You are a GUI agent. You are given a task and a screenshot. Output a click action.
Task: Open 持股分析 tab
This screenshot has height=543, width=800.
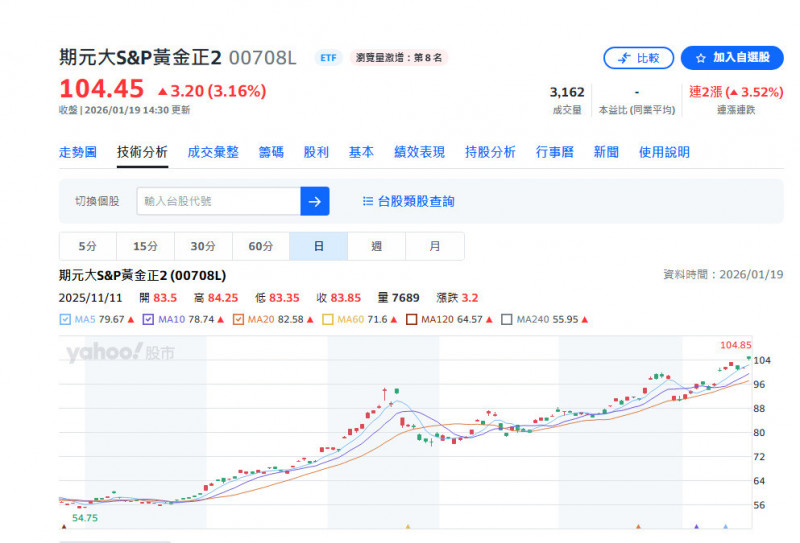tap(490, 152)
